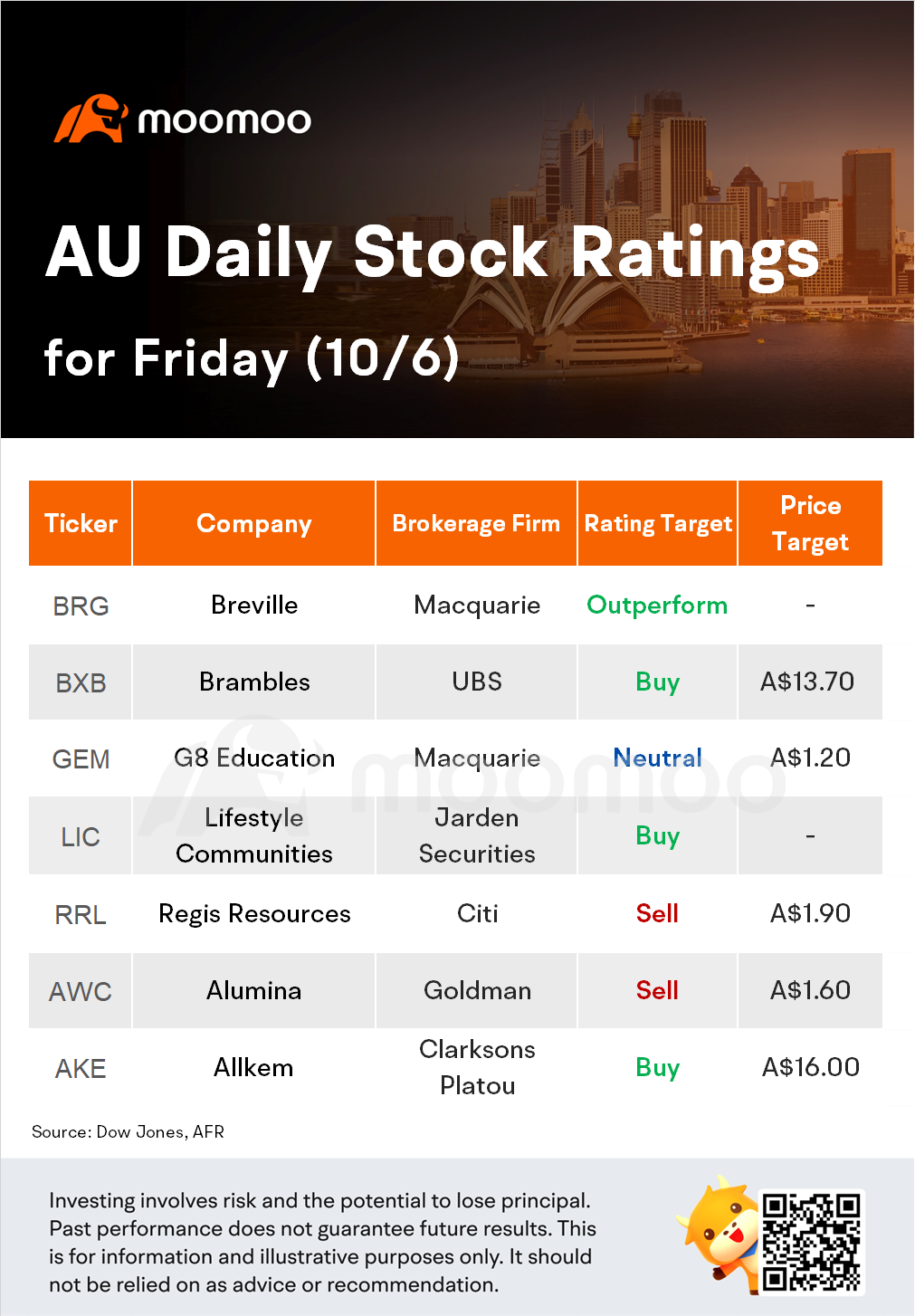
Task: Click the AU Daily Stock Ratings headline
Action: [x=433, y=253]
